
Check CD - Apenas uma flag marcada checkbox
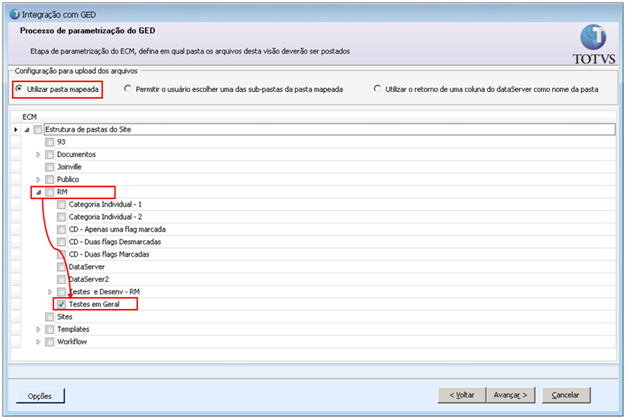[61, 229]
